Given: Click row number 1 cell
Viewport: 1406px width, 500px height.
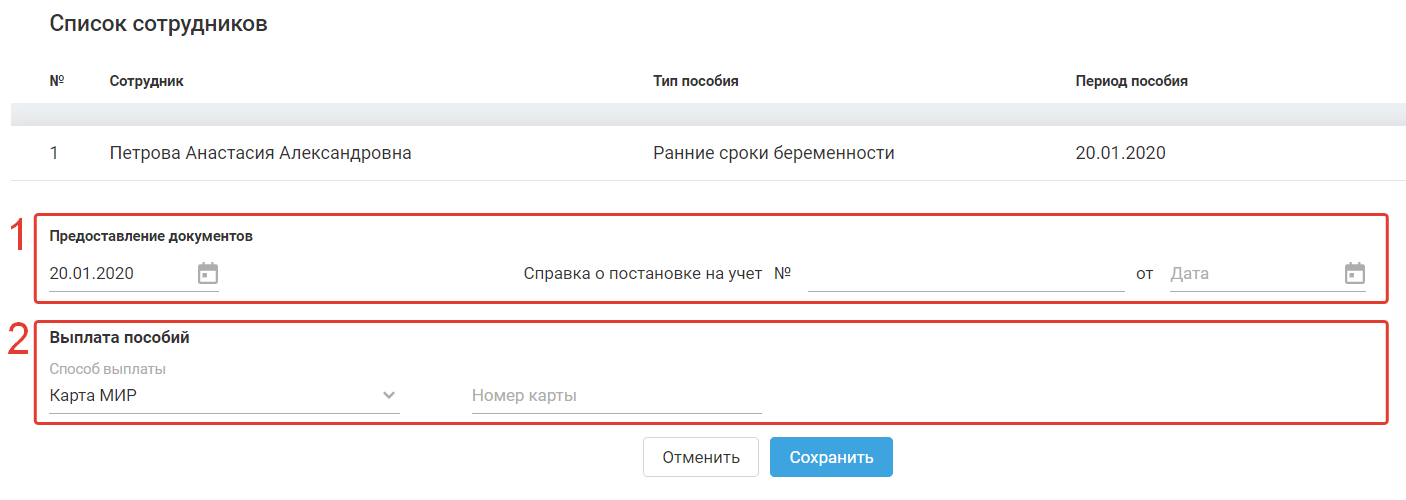Looking at the screenshot, I should point(54,153).
